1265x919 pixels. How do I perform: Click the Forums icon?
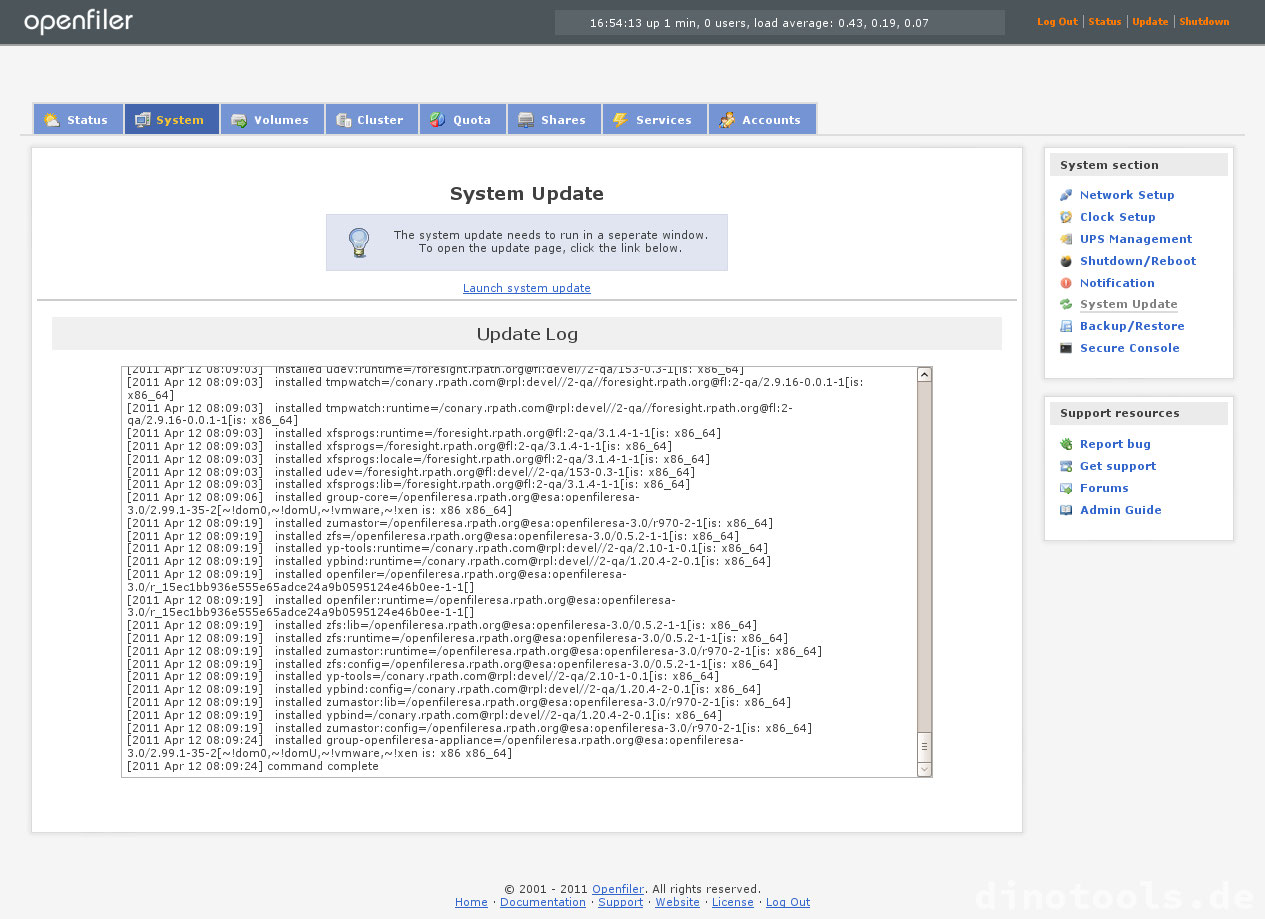click(x=1066, y=488)
